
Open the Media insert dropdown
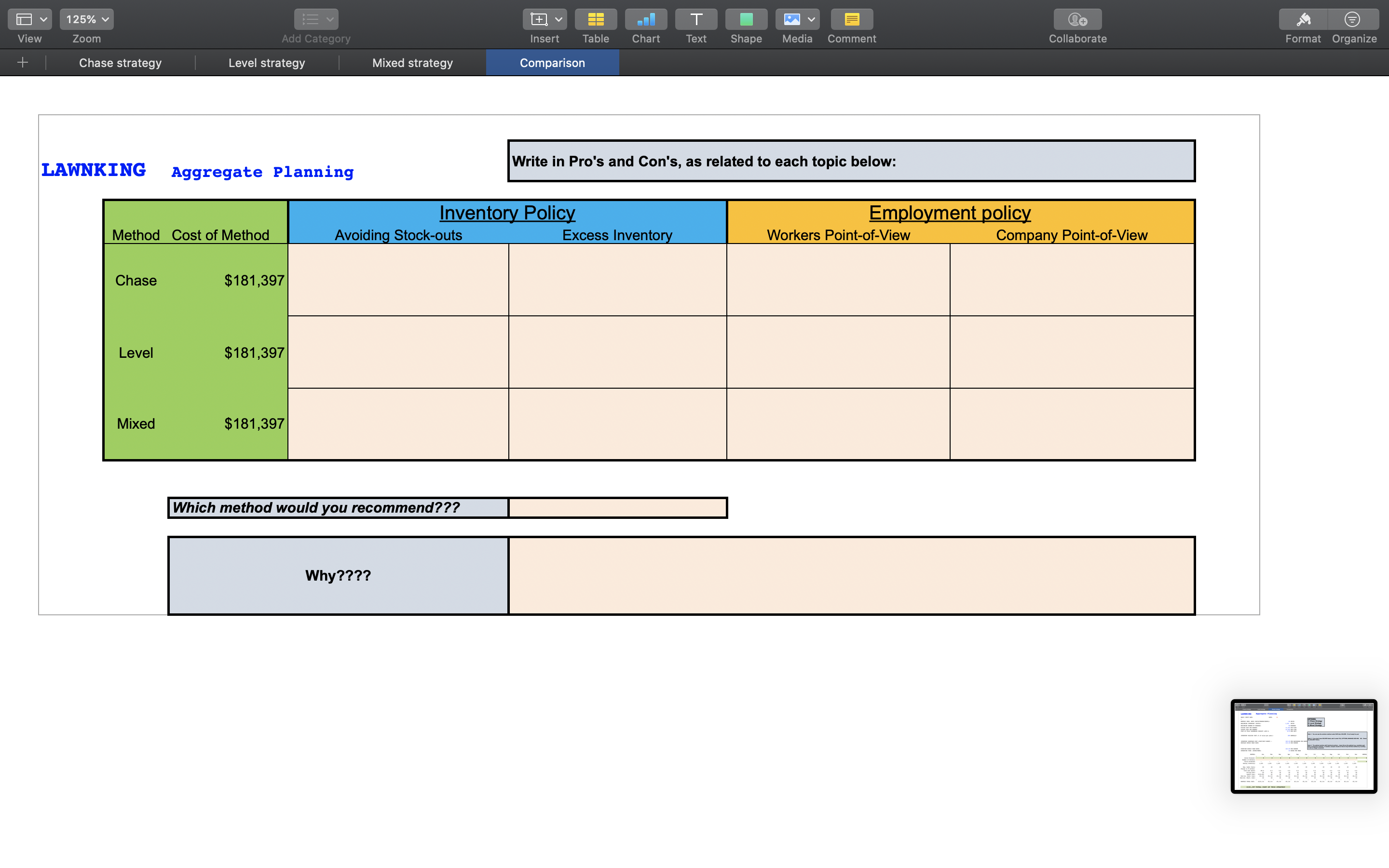click(x=811, y=19)
